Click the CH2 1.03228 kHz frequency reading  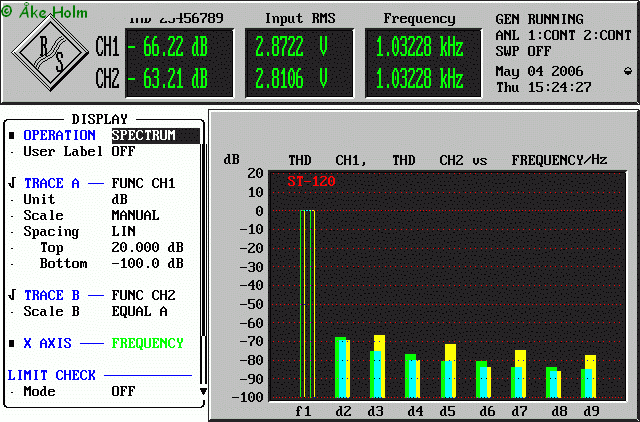(419, 78)
